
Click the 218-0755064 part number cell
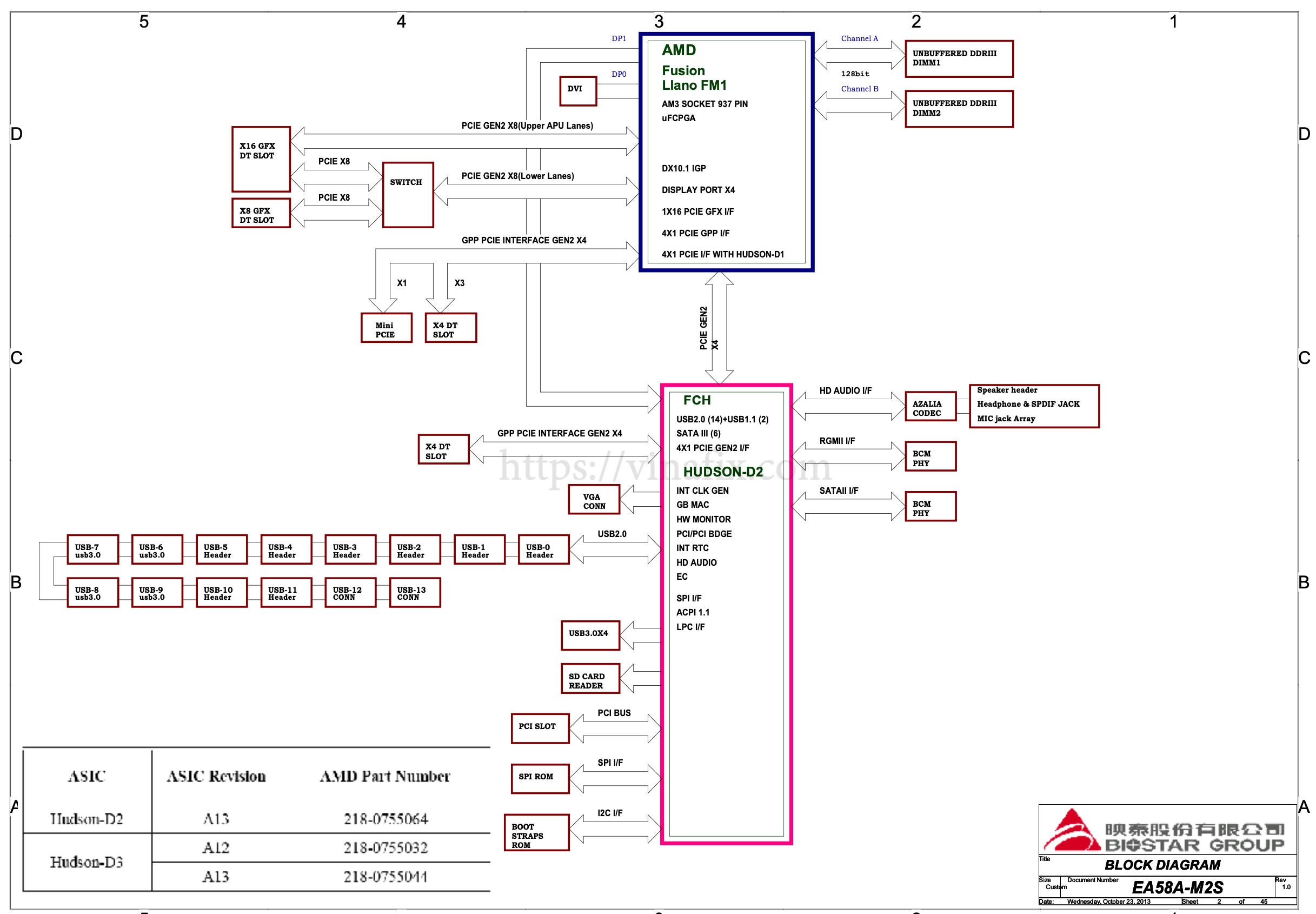386,819
